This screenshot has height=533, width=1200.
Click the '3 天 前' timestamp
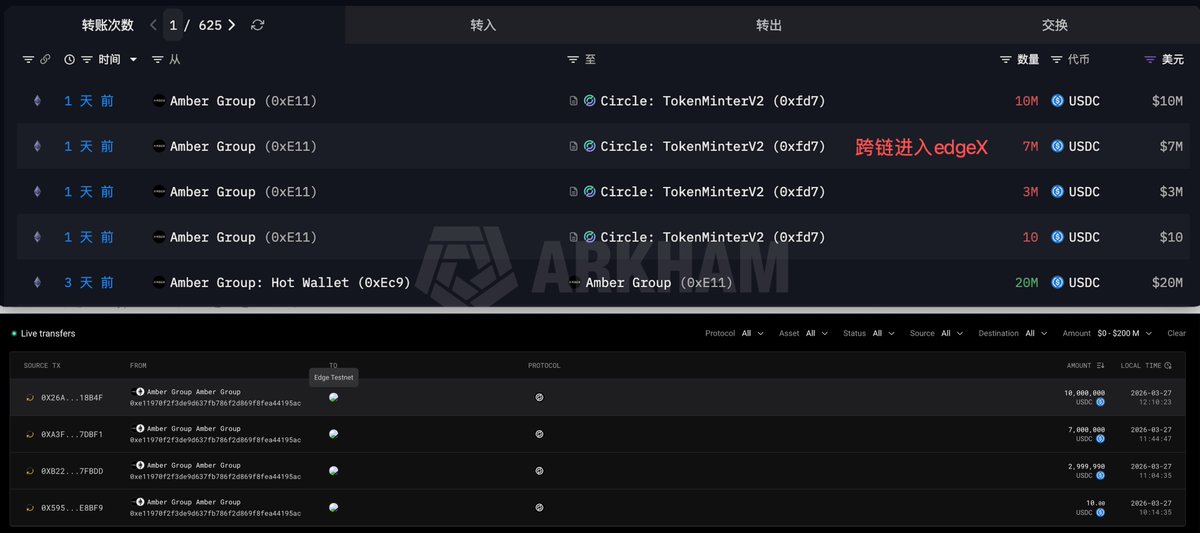point(89,283)
